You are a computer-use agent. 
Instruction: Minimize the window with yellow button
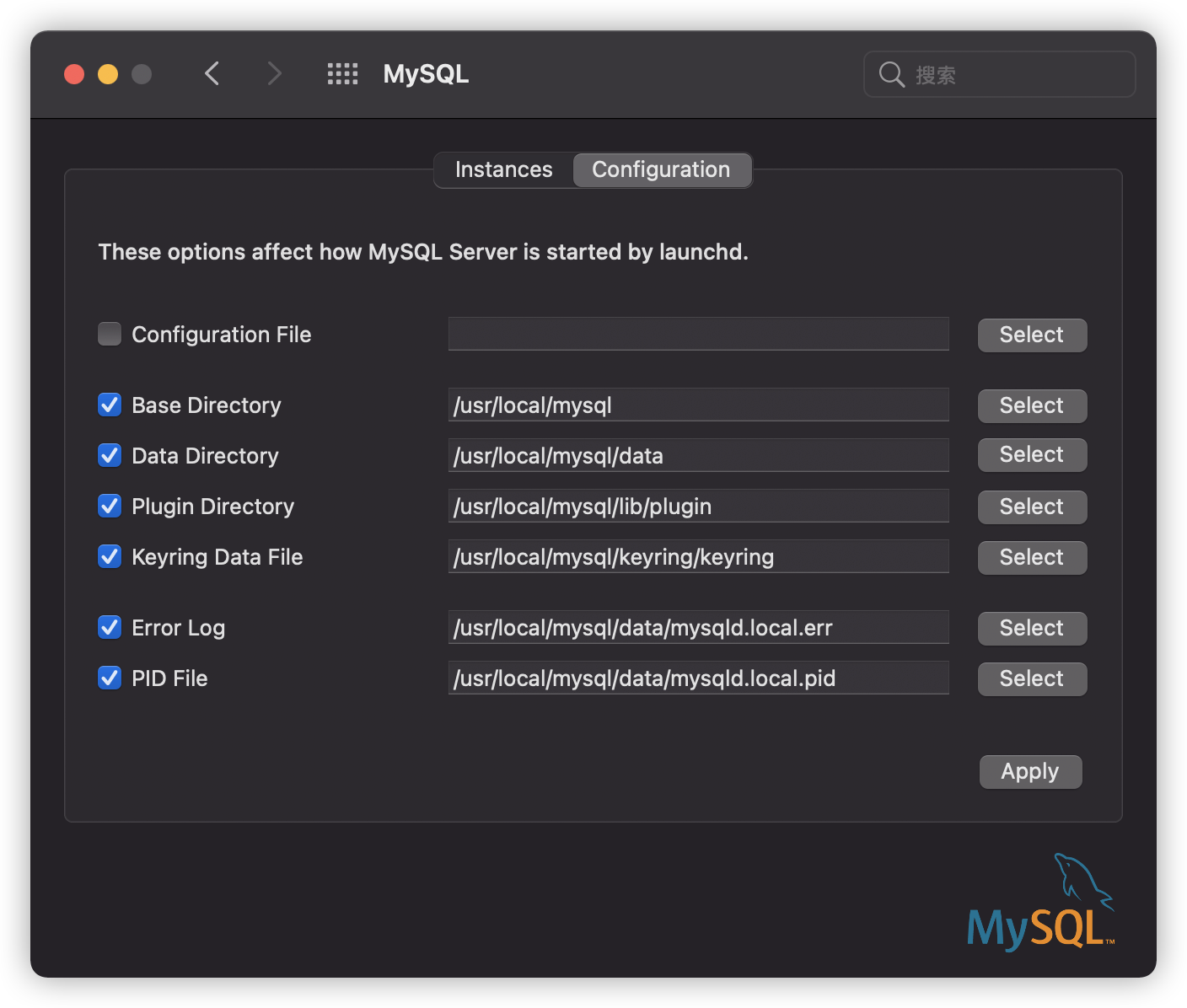click(x=108, y=74)
